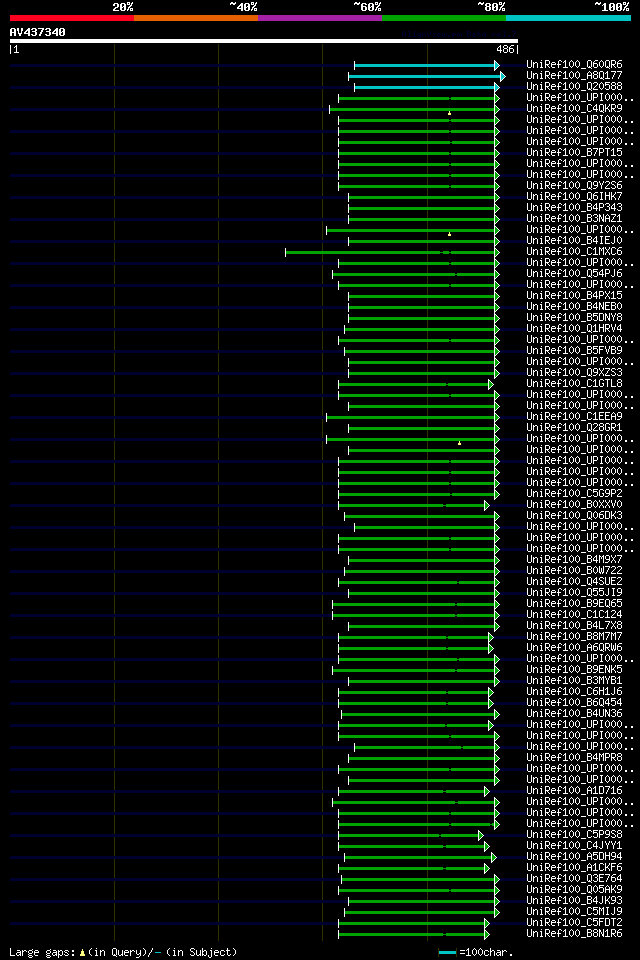This screenshot has height=960, width=640.
Task: Select hit UniRef100_C5G9P2
Action: coord(574,493)
